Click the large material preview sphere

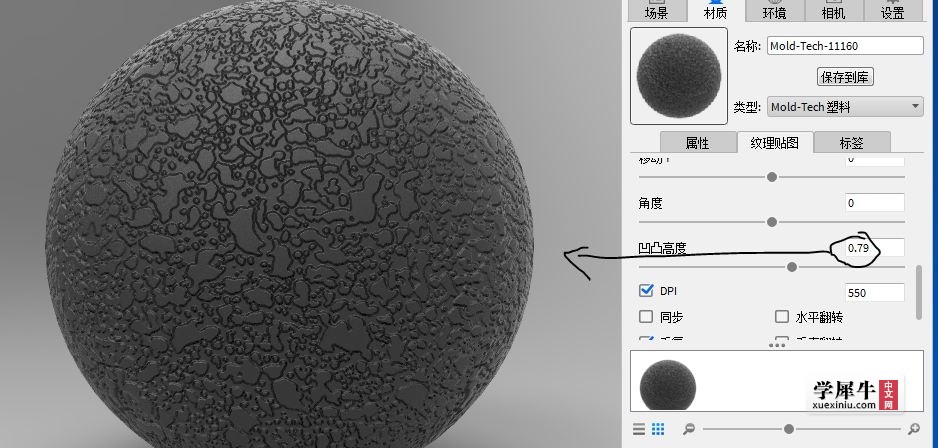(679, 75)
